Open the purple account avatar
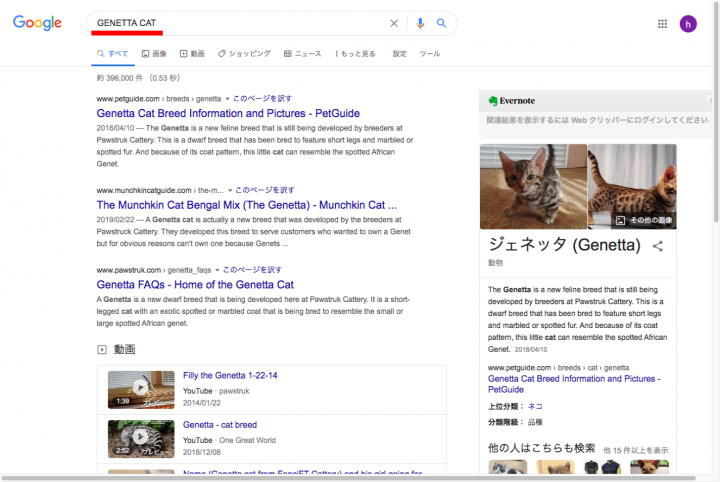This screenshot has width=720, height=482. pos(688,24)
